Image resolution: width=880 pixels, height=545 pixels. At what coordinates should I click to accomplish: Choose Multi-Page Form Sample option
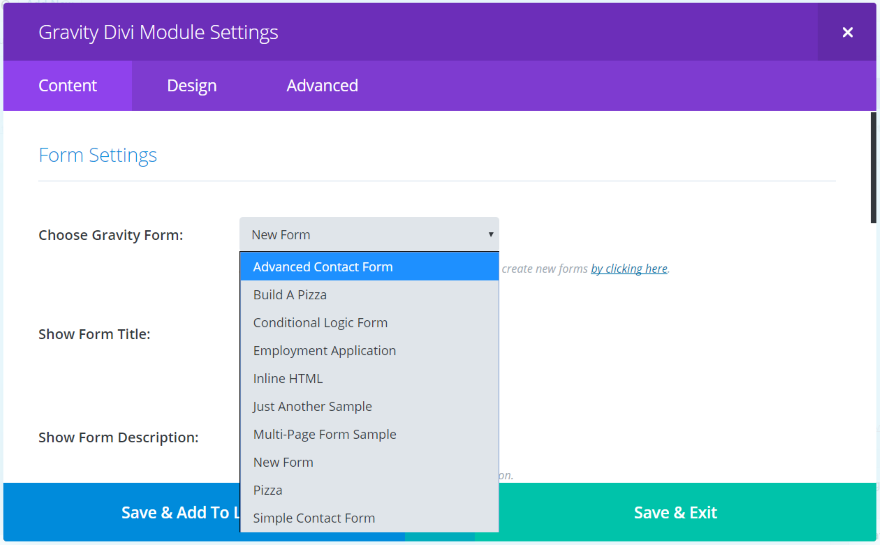pyautogui.click(x=324, y=435)
